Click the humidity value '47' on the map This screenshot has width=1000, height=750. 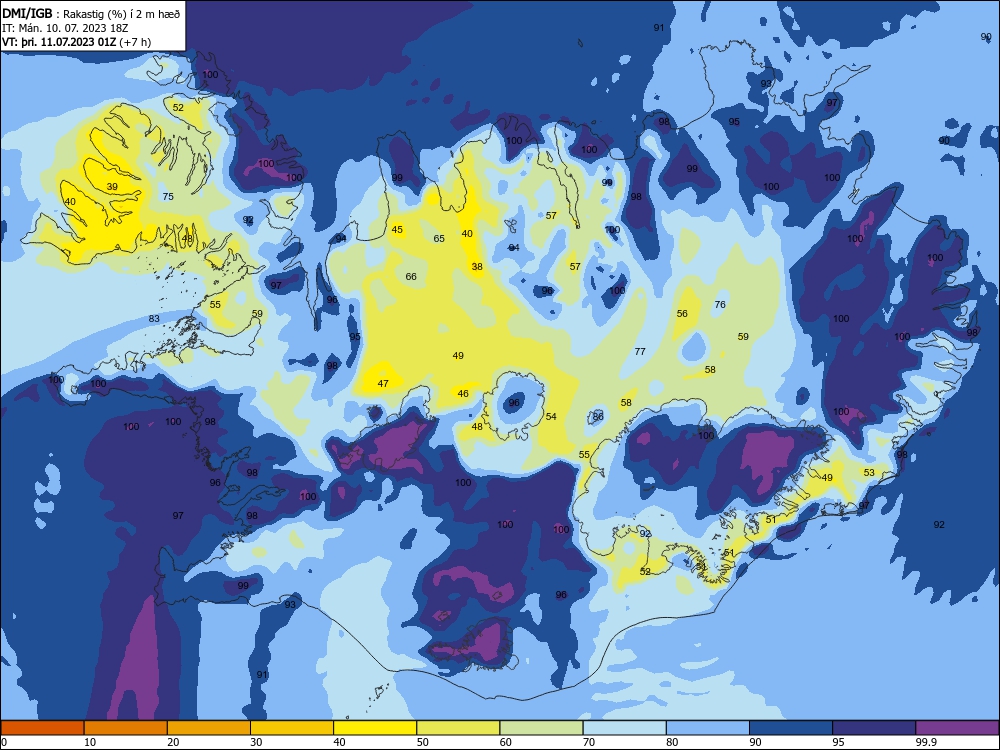[x=383, y=383]
